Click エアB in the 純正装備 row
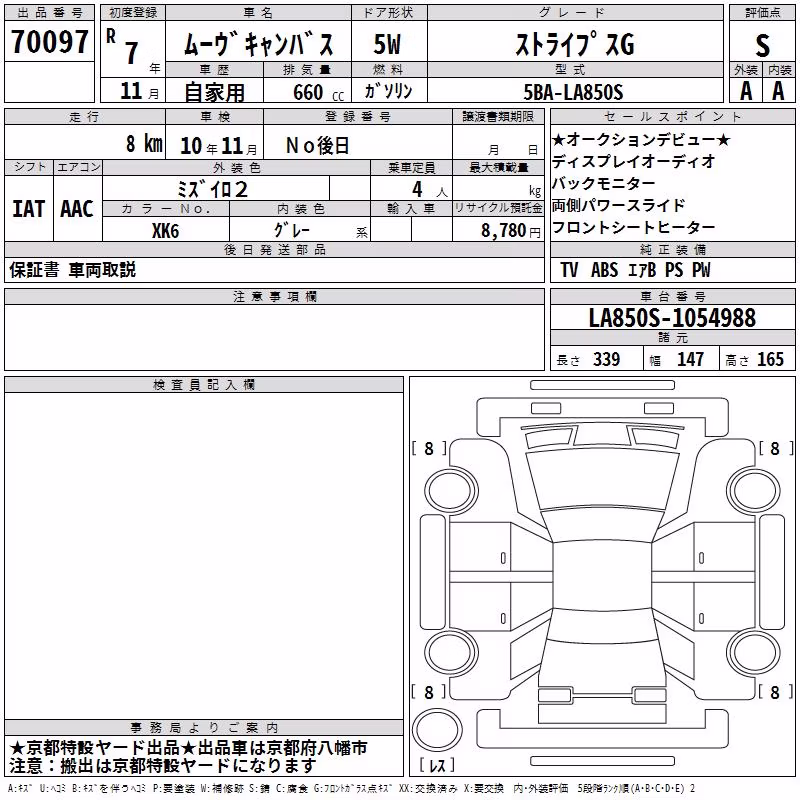The height and width of the screenshot is (800, 800). point(642,270)
